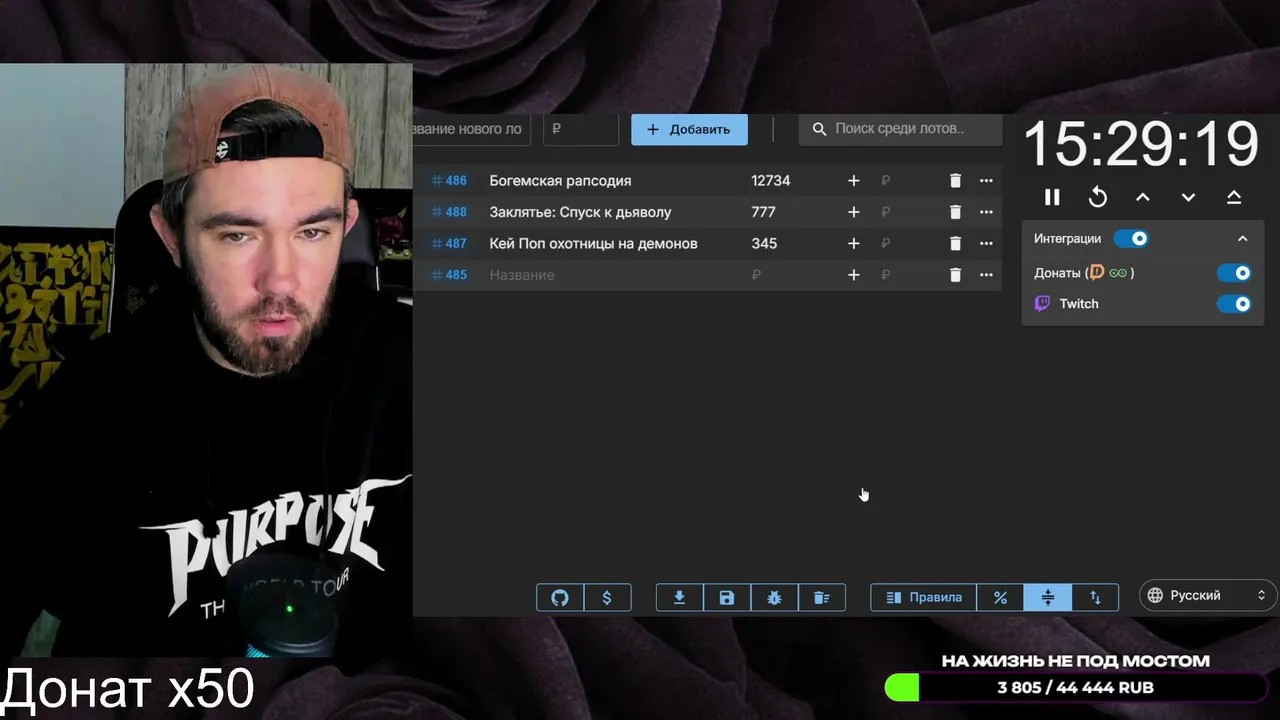Viewport: 1280px width, 720px height.
Task: Add amount to Заклятье: Спуск к дьяволу
Action: (x=853, y=212)
